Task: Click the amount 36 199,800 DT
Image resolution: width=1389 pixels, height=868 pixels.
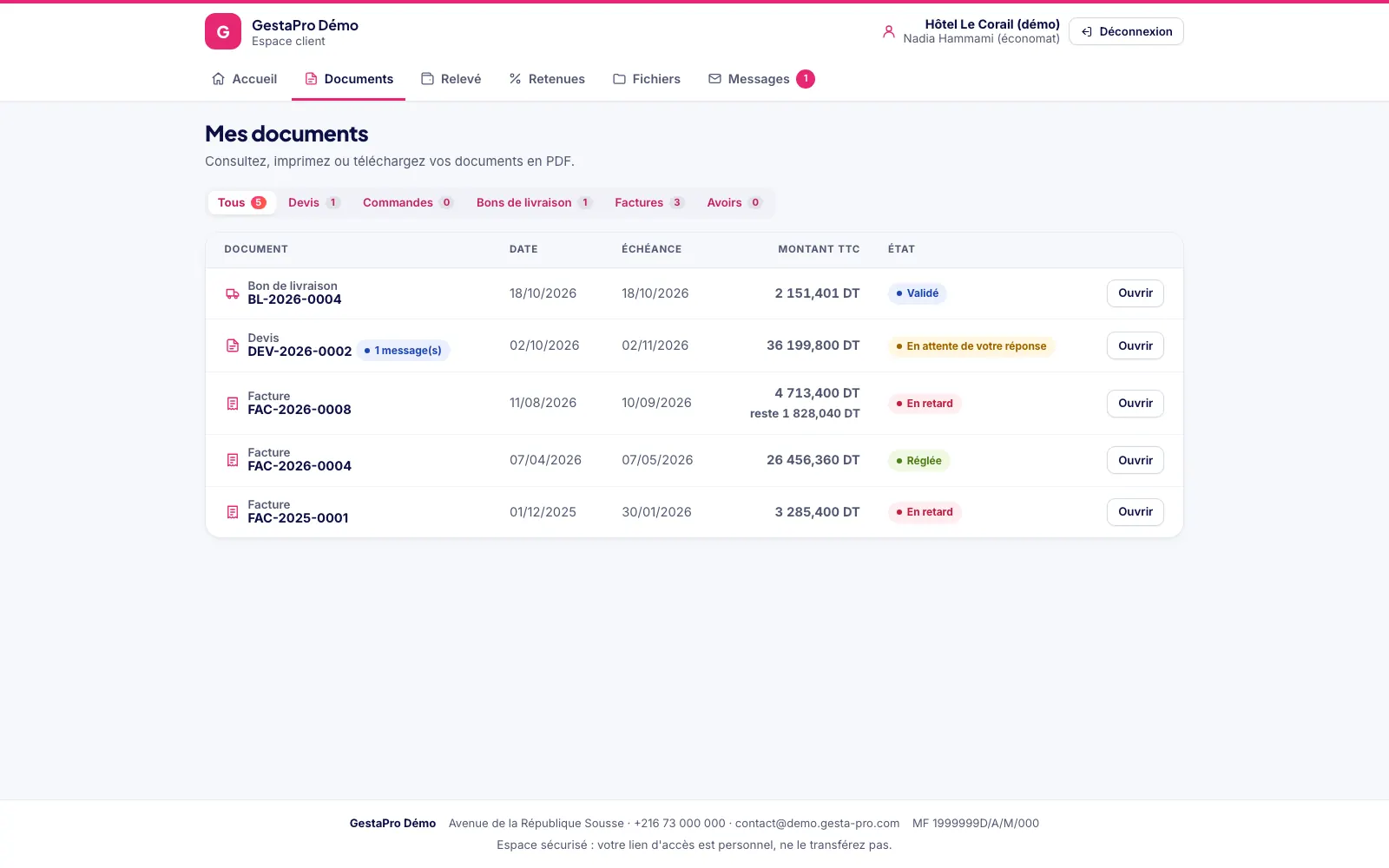Action: pyautogui.click(x=813, y=345)
